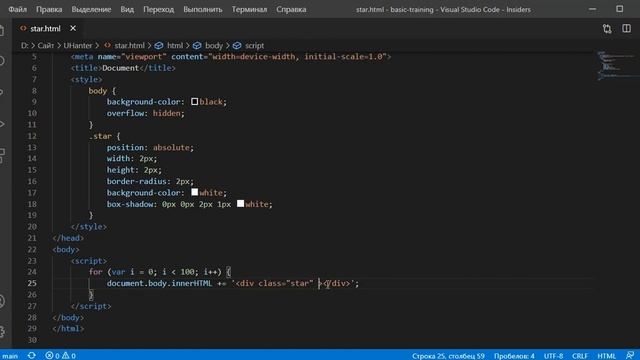Click line number 12 in gutter

[x=32, y=136]
